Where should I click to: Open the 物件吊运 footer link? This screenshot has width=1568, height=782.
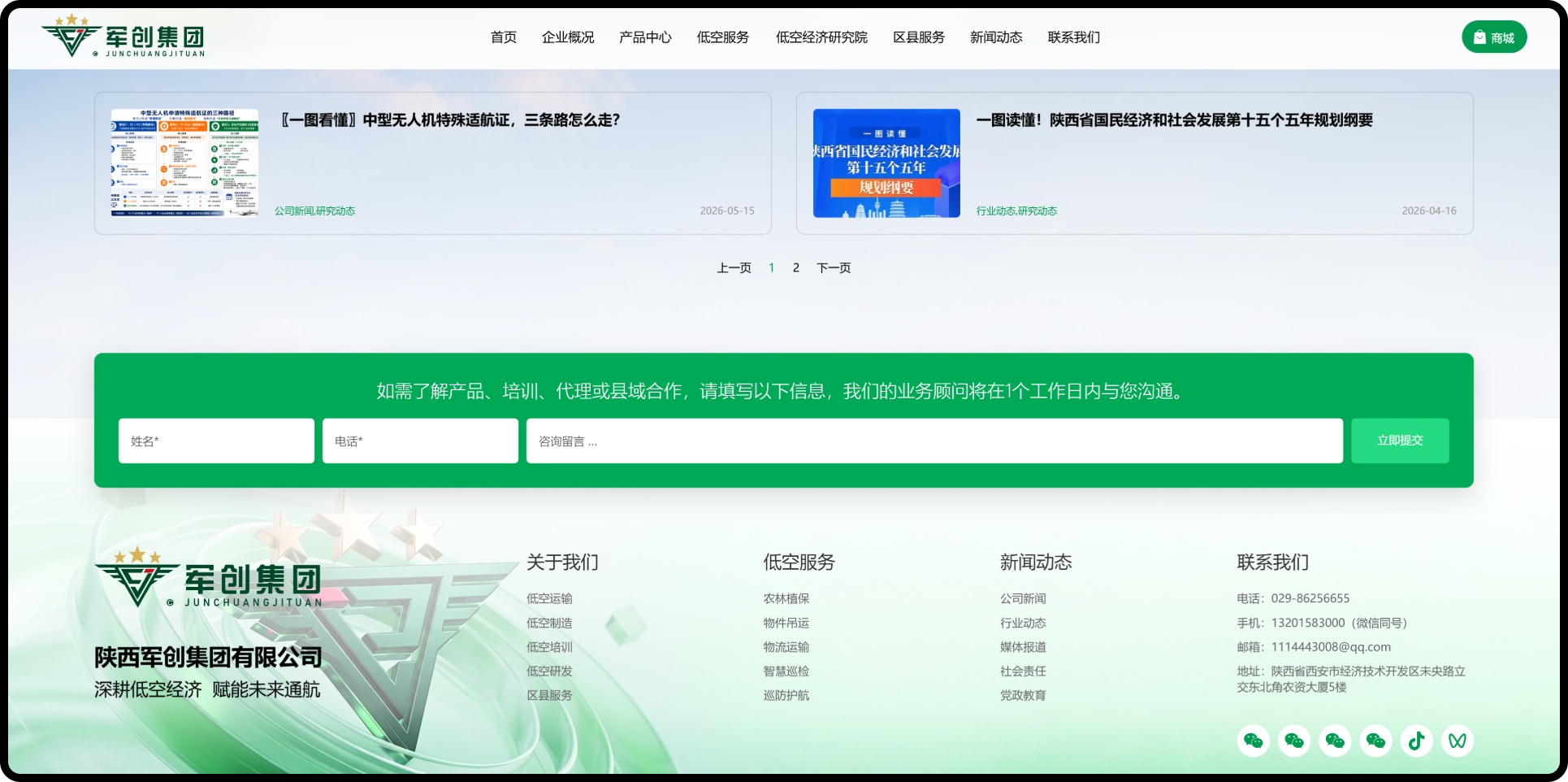(786, 623)
